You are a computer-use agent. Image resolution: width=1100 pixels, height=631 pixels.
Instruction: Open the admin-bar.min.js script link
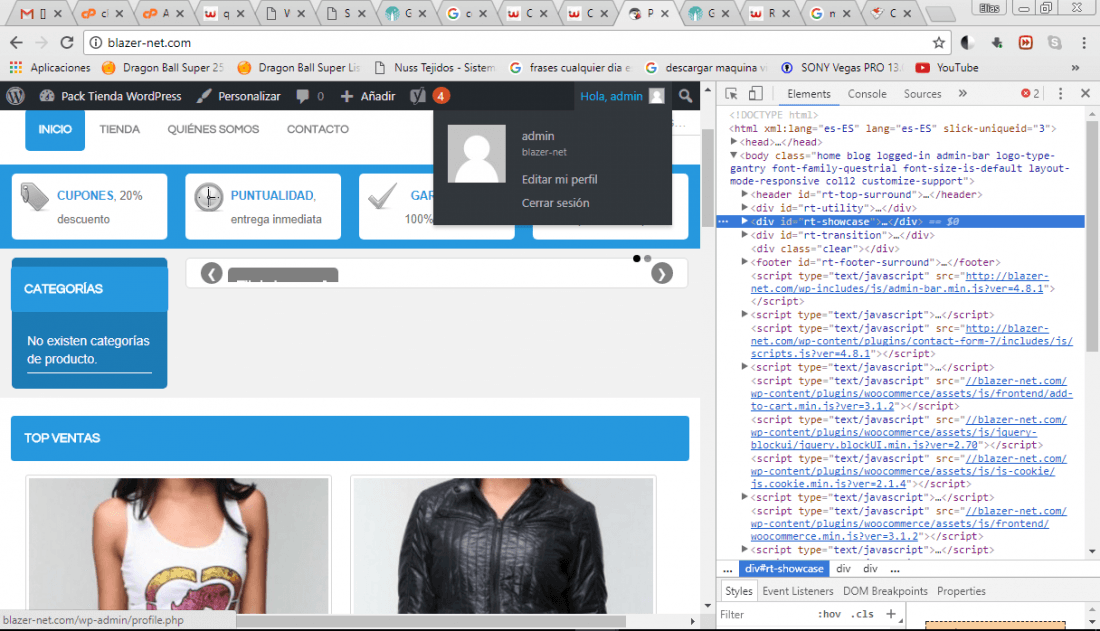[899, 282]
